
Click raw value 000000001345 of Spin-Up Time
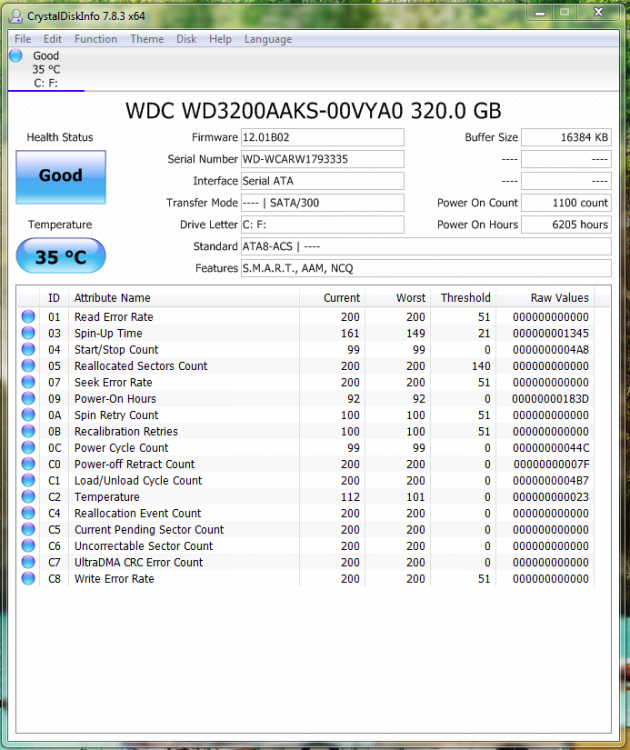tap(551, 333)
